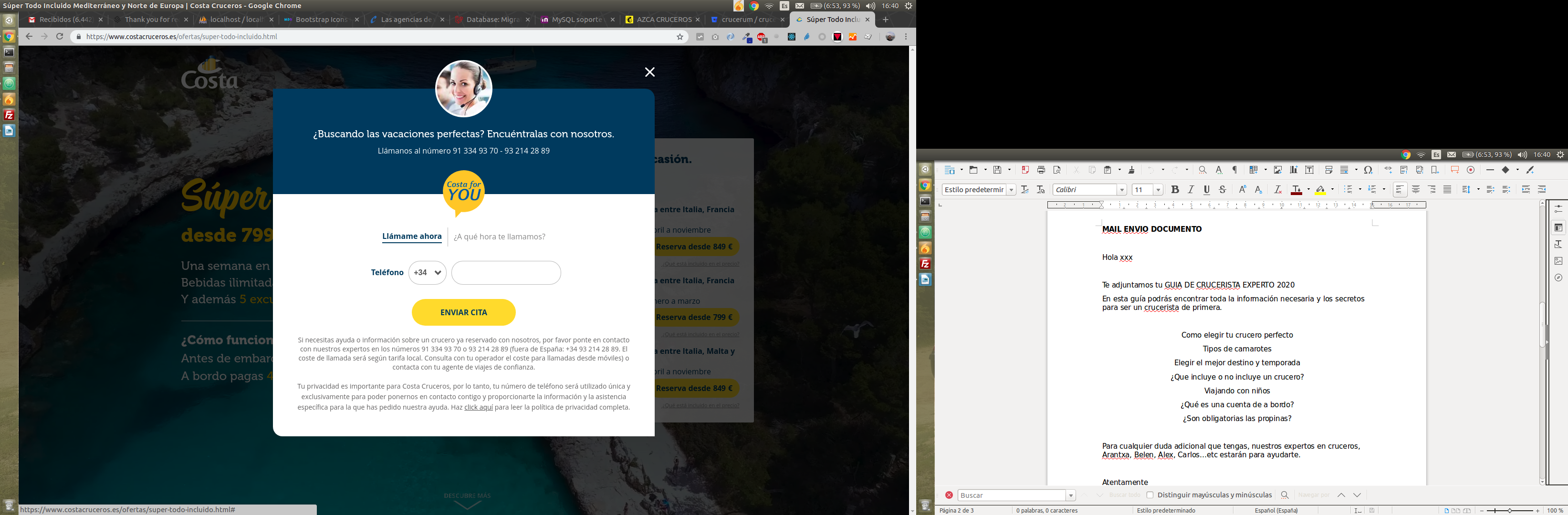The width and height of the screenshot is (1568, 515).
Task: Insert bookmark icon in Writer toolbar
Action: (x=1435, y=170)
